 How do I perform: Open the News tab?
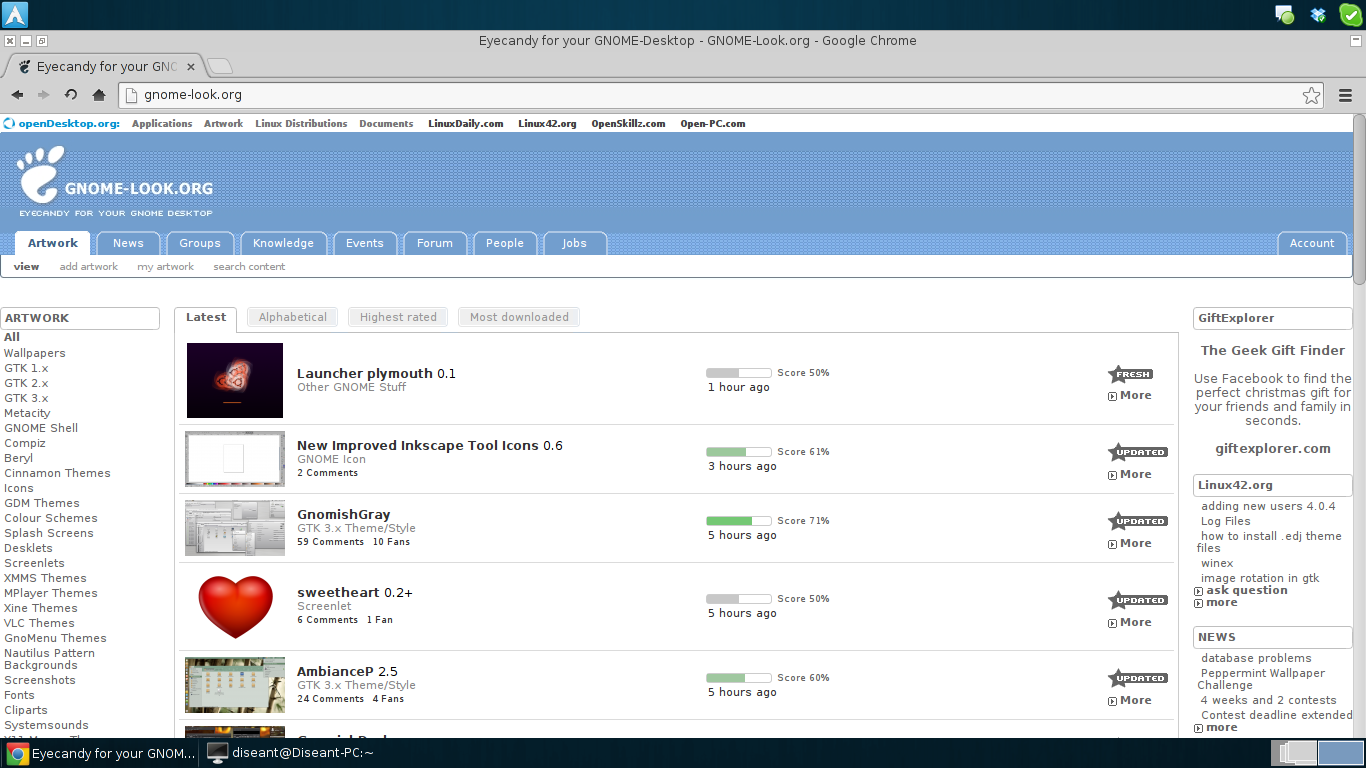[x=128, y=243]
